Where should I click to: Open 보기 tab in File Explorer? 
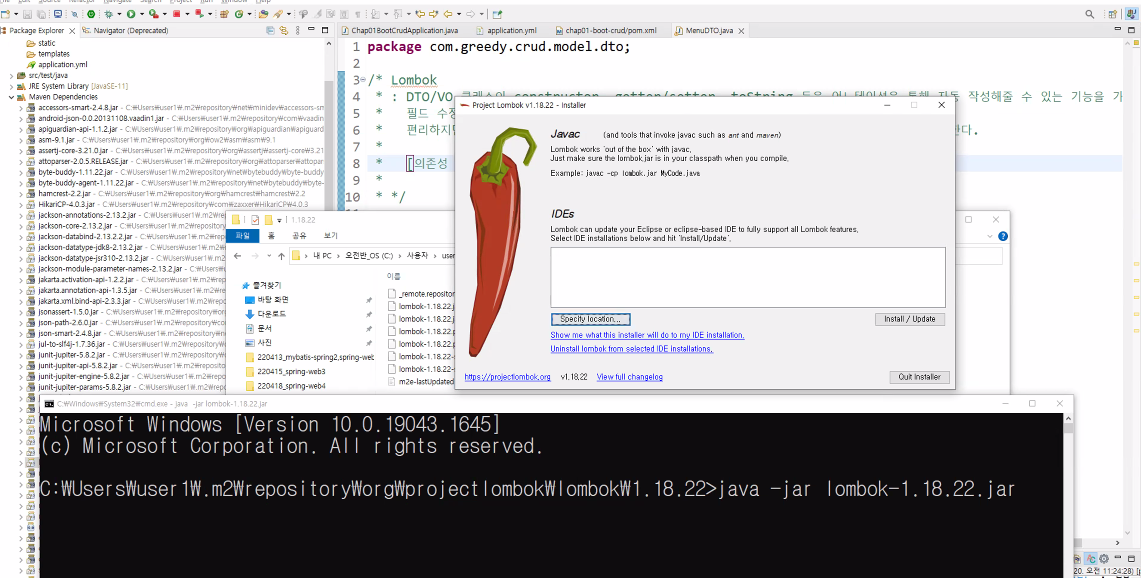pos(331,236)
